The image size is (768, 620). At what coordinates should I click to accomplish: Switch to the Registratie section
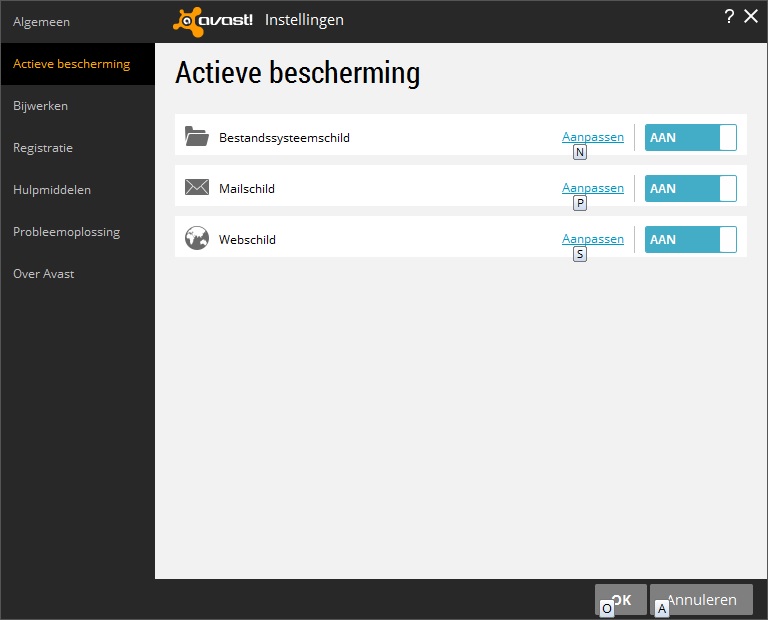(x=77, y=148)
